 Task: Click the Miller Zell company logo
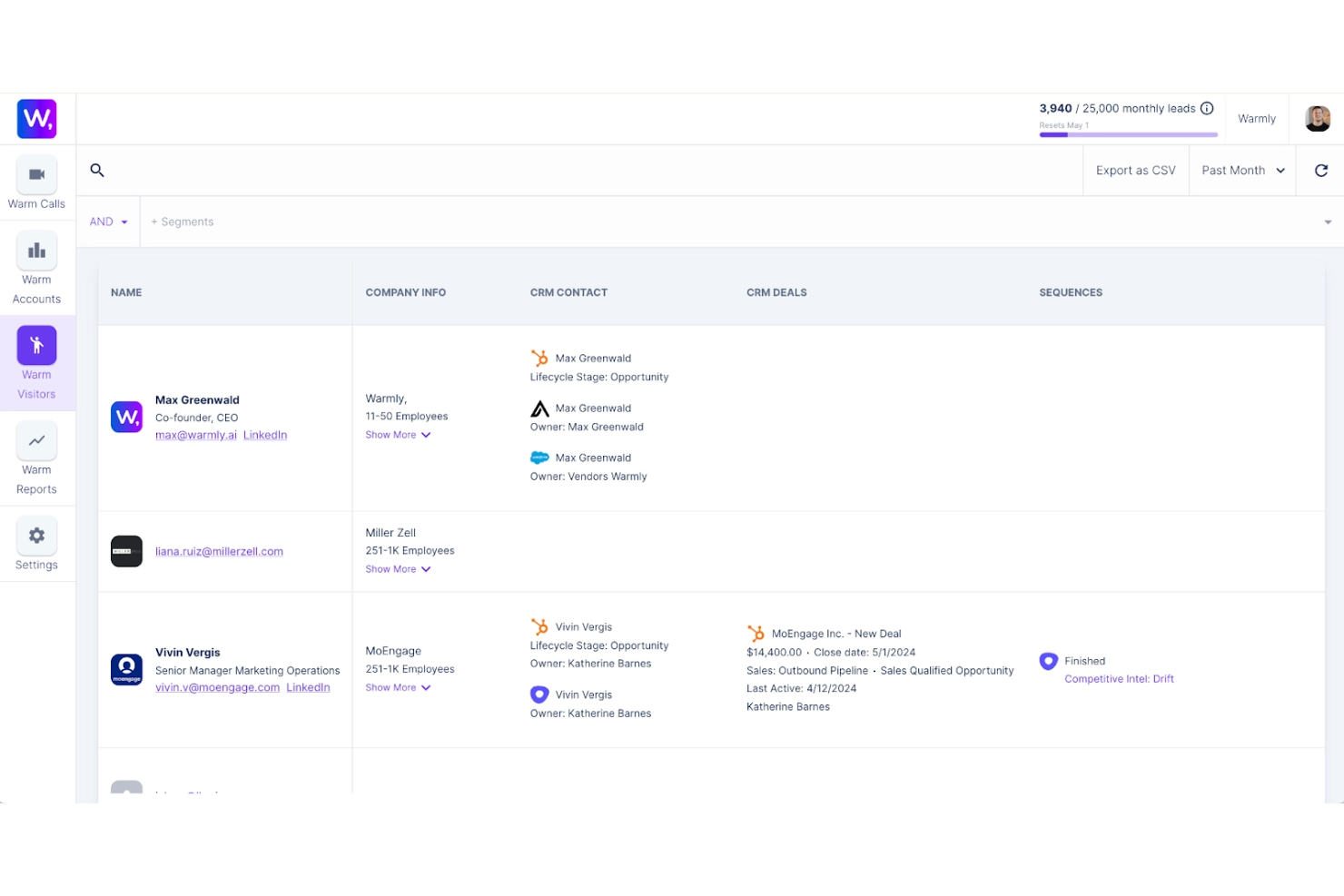(x=126, y=551)
